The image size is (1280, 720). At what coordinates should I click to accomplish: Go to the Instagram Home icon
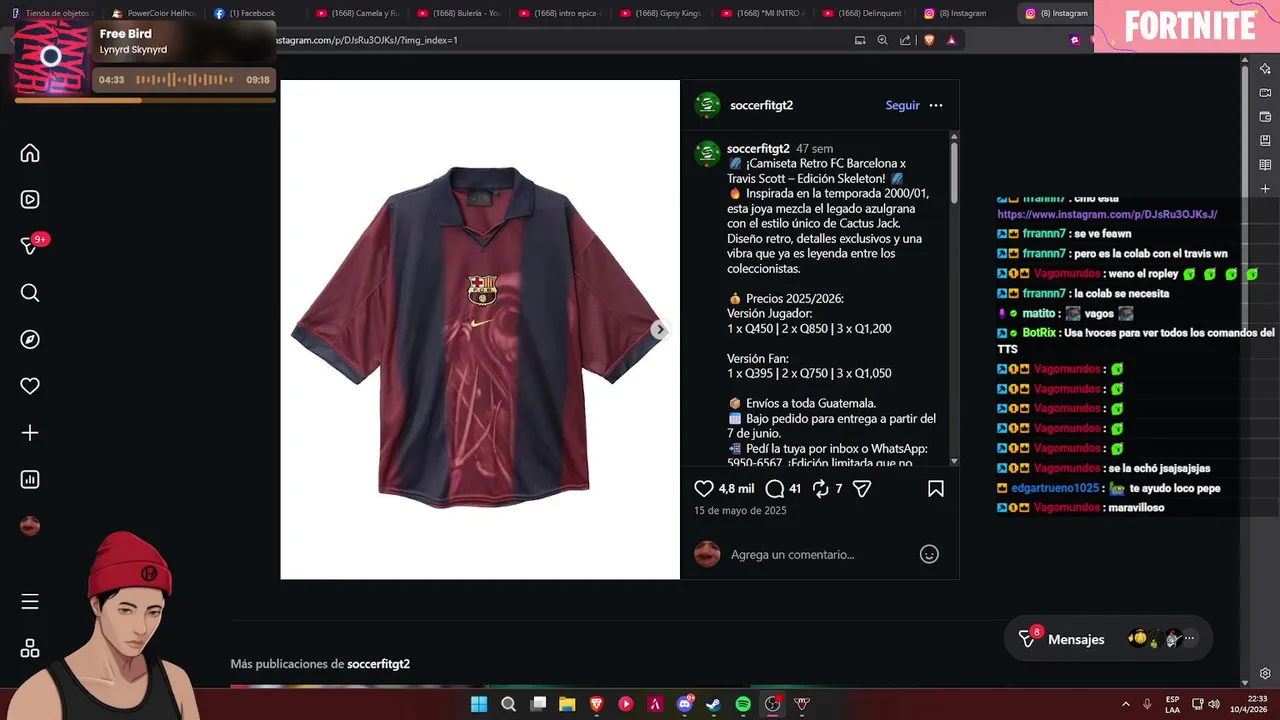[x=30, y=153]
